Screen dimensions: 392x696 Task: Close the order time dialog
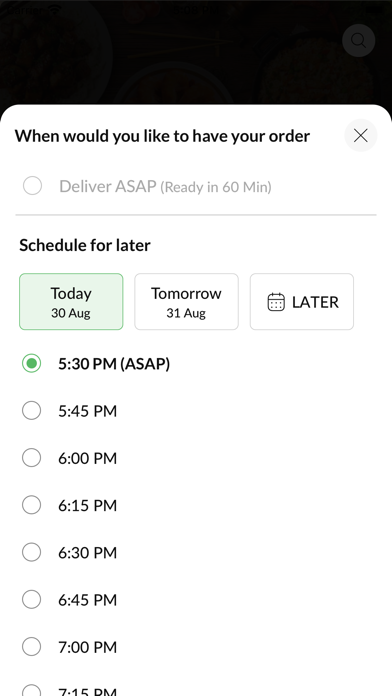[x=360, y=135]
